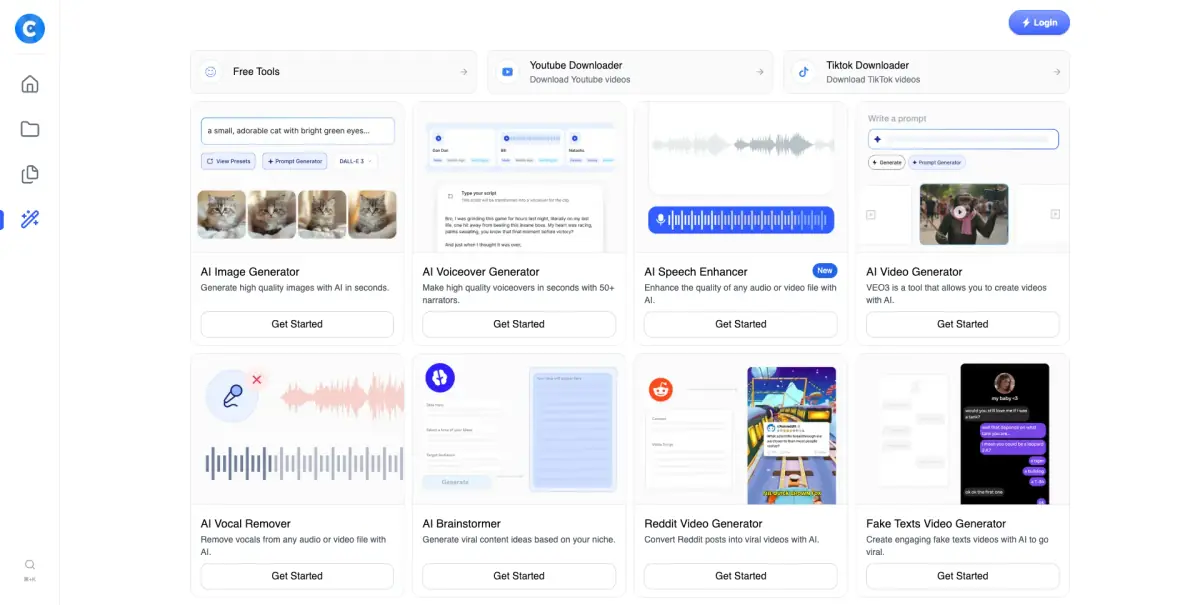The height and width of the screenshot is (605, 1200).
Task: Click the first cat thumbnail
Action: point(222,214)
